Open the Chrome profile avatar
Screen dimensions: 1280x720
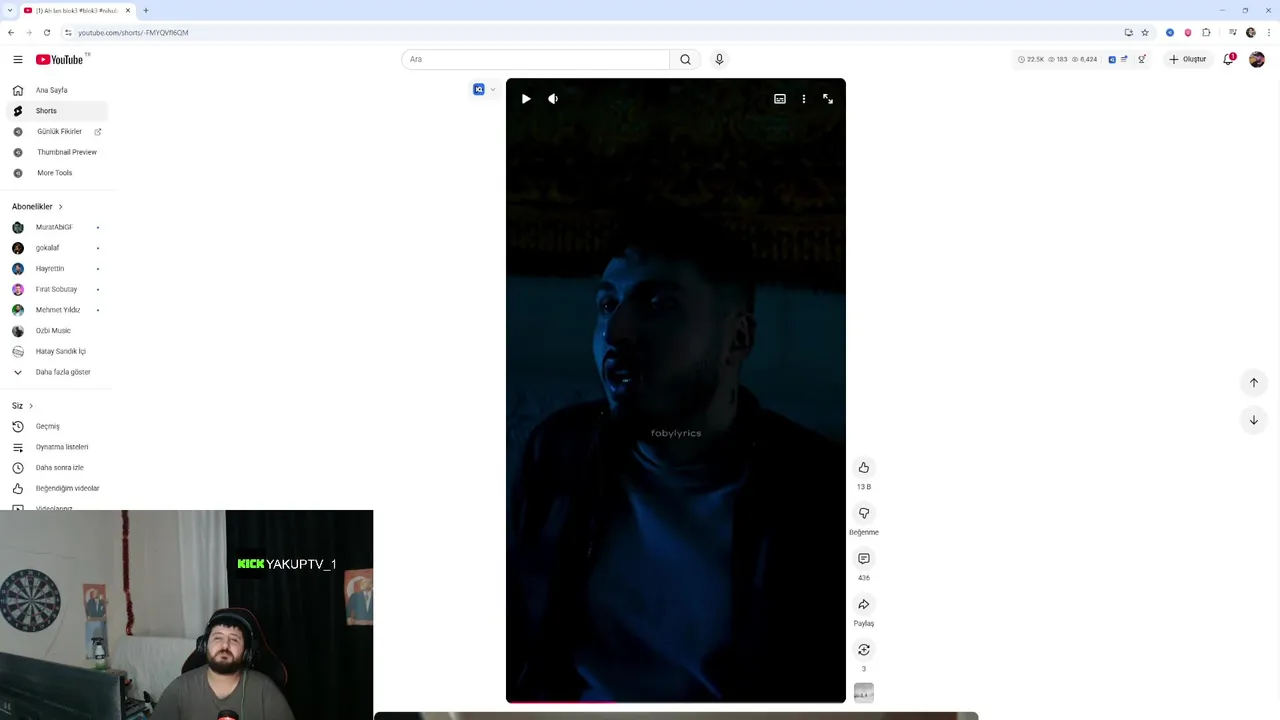(x=1251, y=32)
